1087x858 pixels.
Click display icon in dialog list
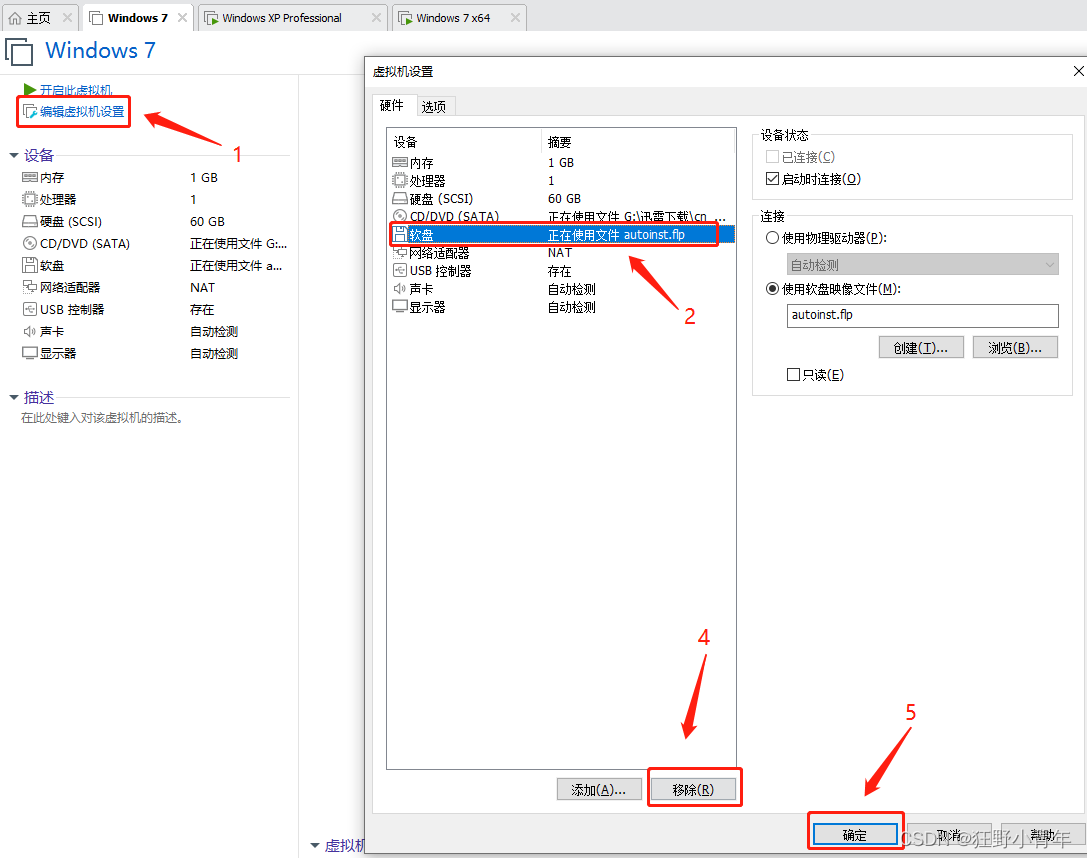click(400, 306)
